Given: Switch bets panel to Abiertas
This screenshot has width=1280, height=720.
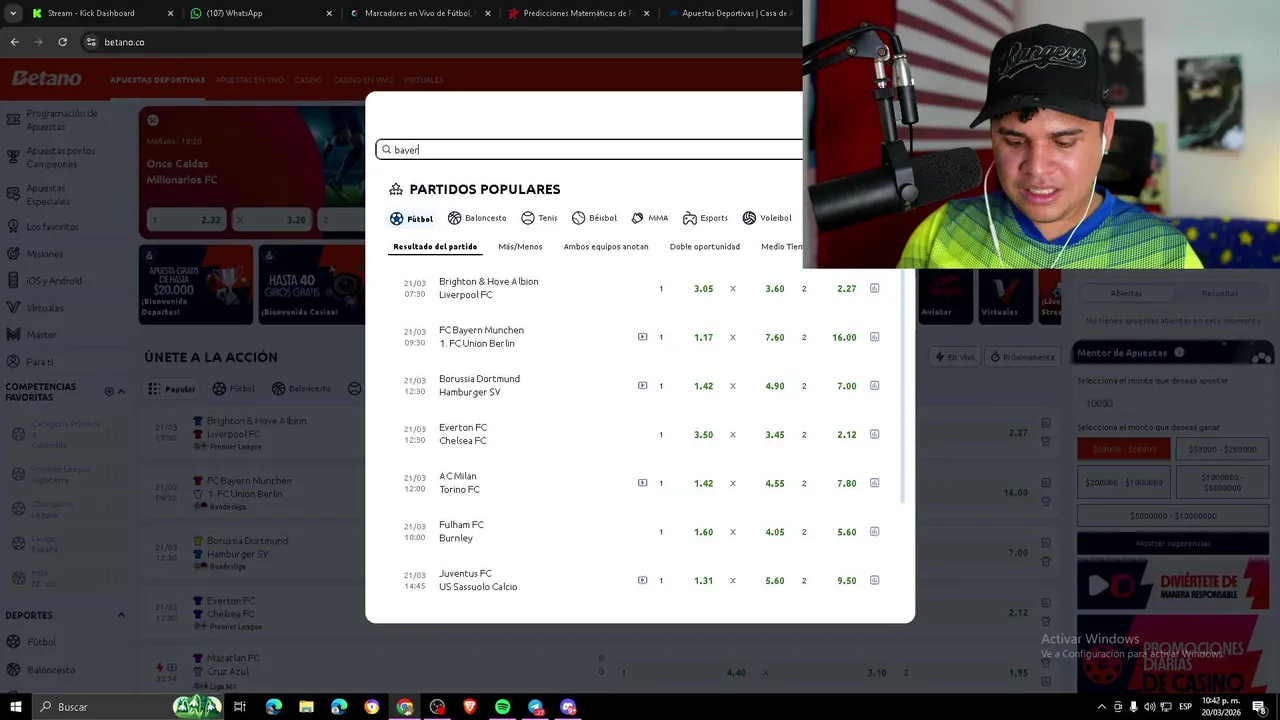Looking at the screenshot, I should 1126,293.
